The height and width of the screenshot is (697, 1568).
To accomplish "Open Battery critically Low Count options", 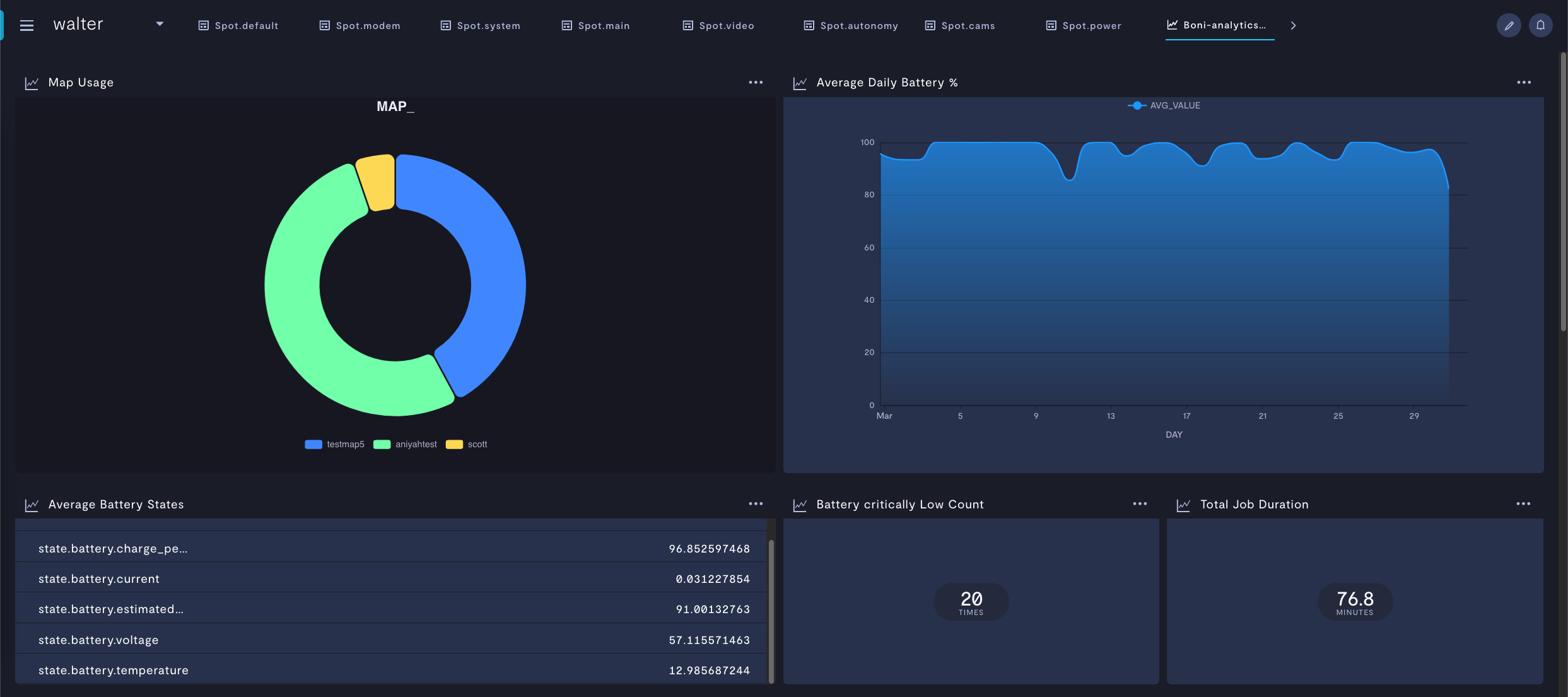I will point(1139,504).
